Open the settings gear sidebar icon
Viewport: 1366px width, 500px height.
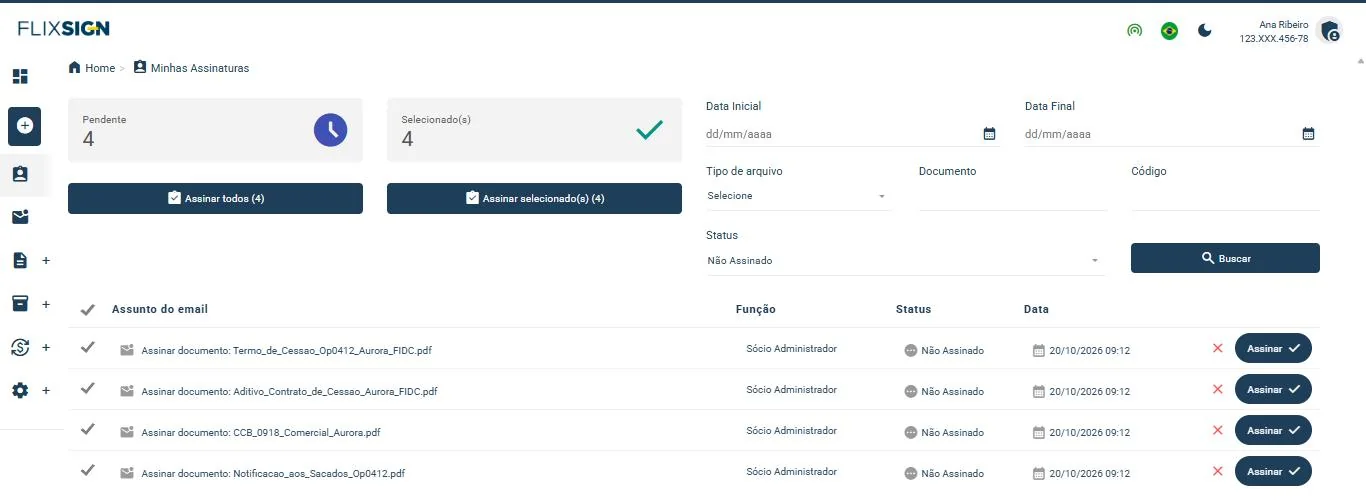pyautogui.click(x=20, y=391)
